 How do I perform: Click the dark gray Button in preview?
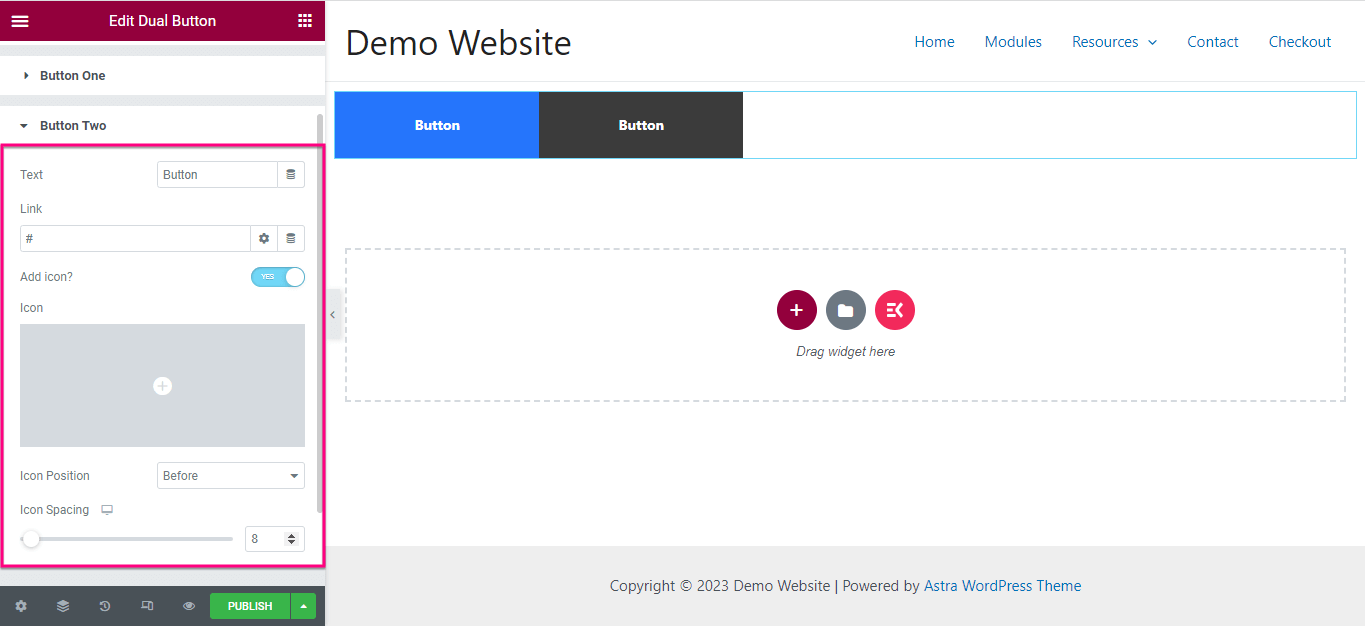641,125
